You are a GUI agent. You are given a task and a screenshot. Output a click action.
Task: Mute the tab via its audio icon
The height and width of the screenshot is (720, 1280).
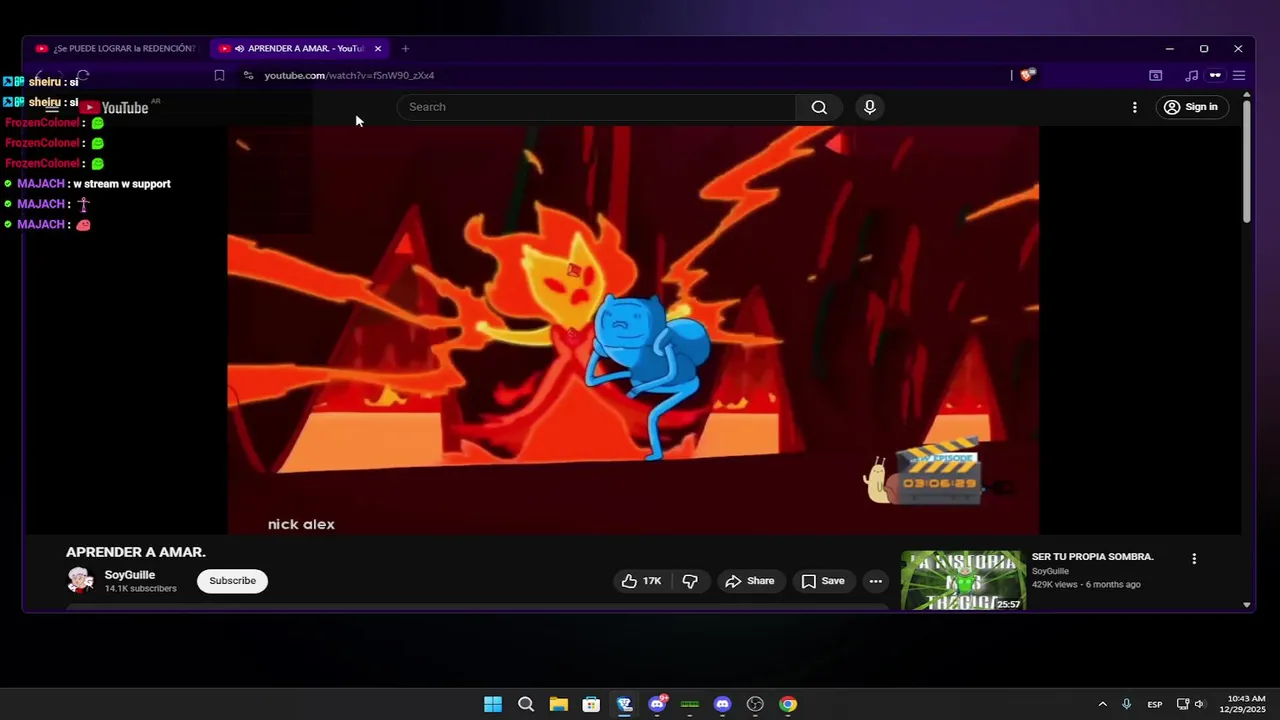(239, 48)
